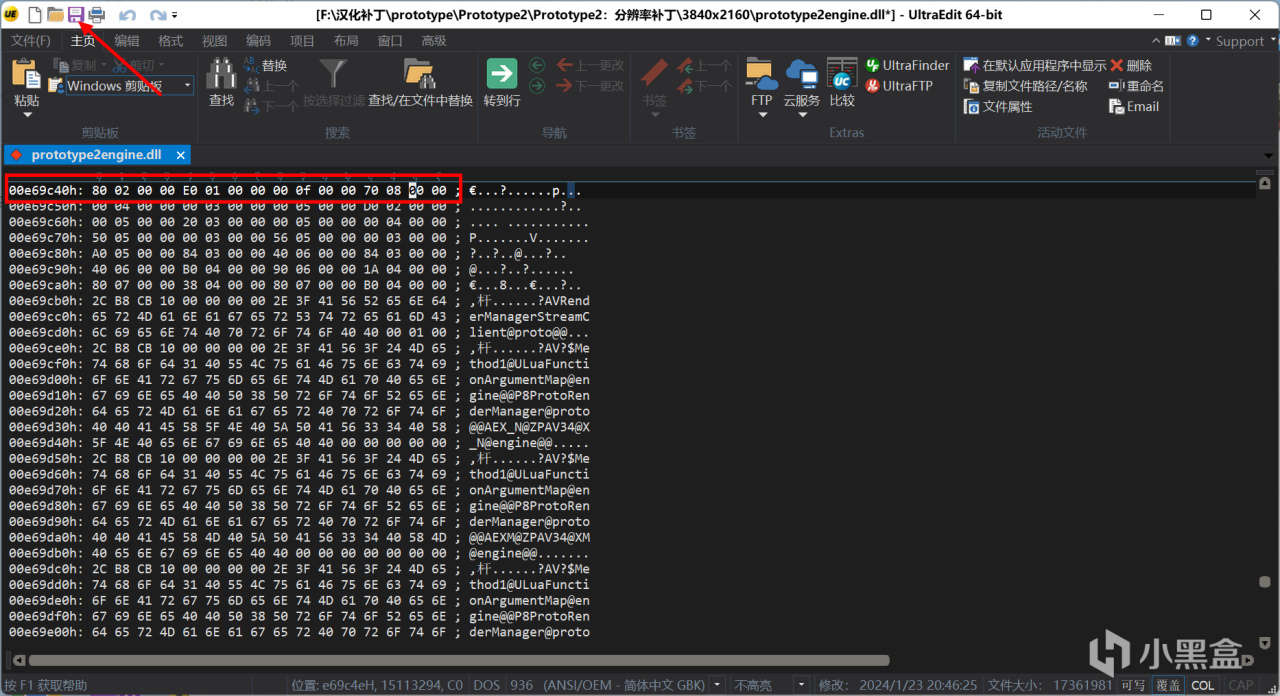Viewport: 1280px width, 696px height.
Task: Click the vertical scrollbar up arrow
Action: pyautogui.click(x=1265, y=184)
